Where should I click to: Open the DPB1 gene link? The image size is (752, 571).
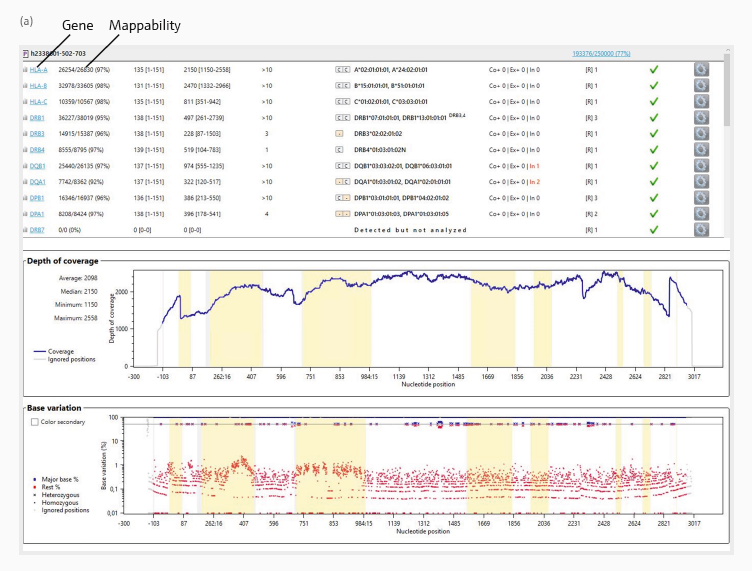(x=36, y=198)
